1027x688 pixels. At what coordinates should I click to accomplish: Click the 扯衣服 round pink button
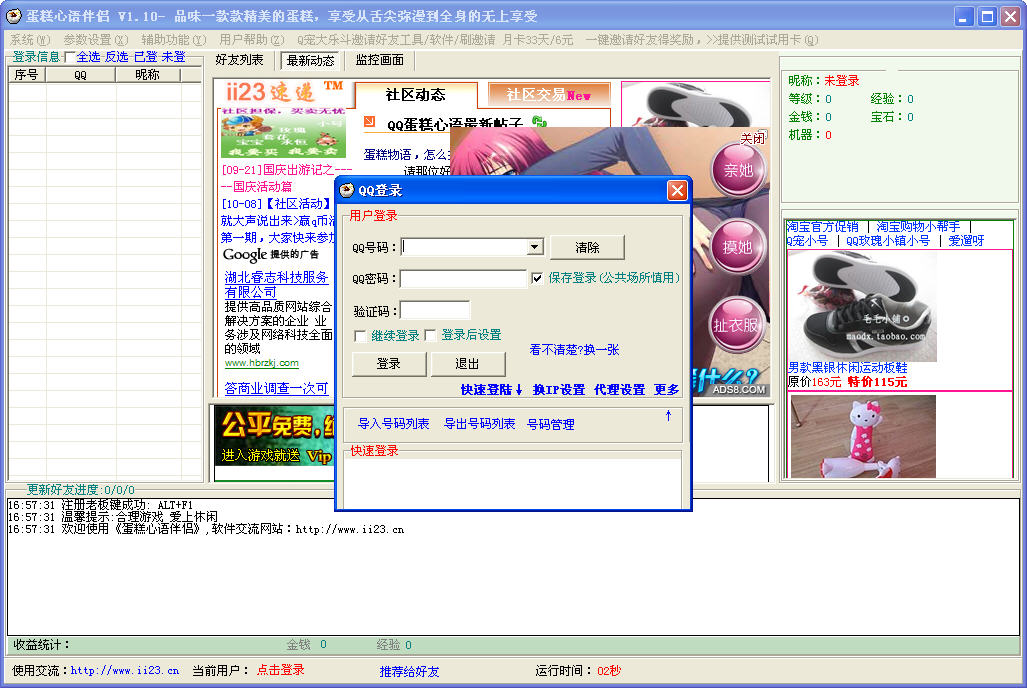[737, 325]
